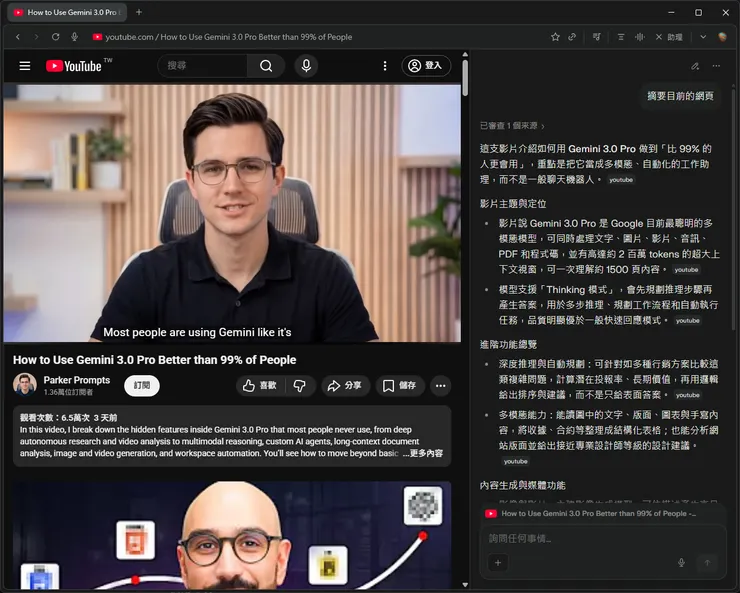Click the address bar URL text

pyautogui.click(x=228, y=37)
